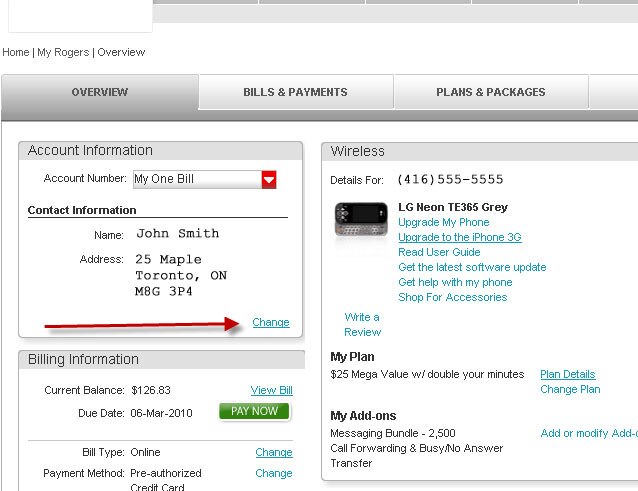Select the Overview tab

point(100,92)
